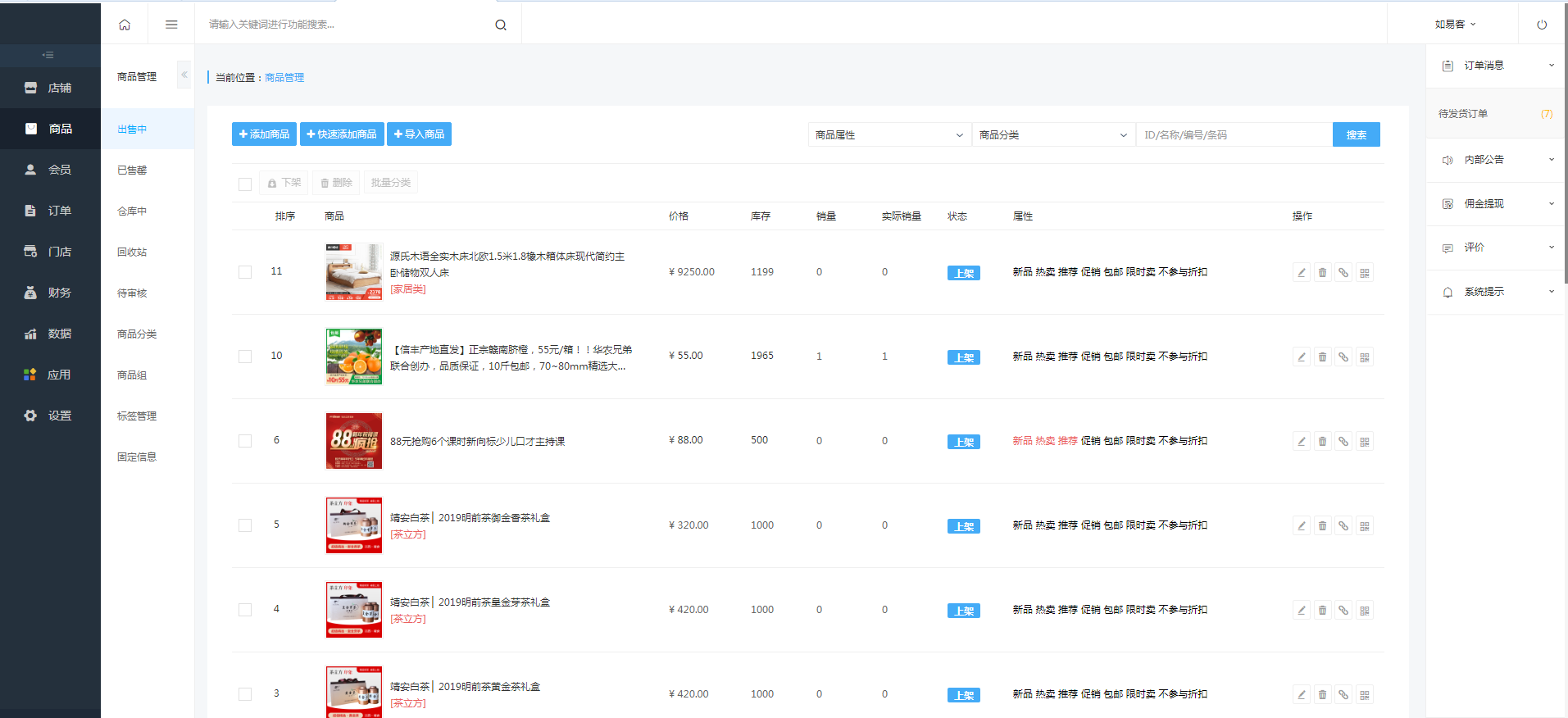Viewport: 1568px width, 718px height.
Task: Open the 待发货订单 row in right panel
Action: coord(1496,114)
